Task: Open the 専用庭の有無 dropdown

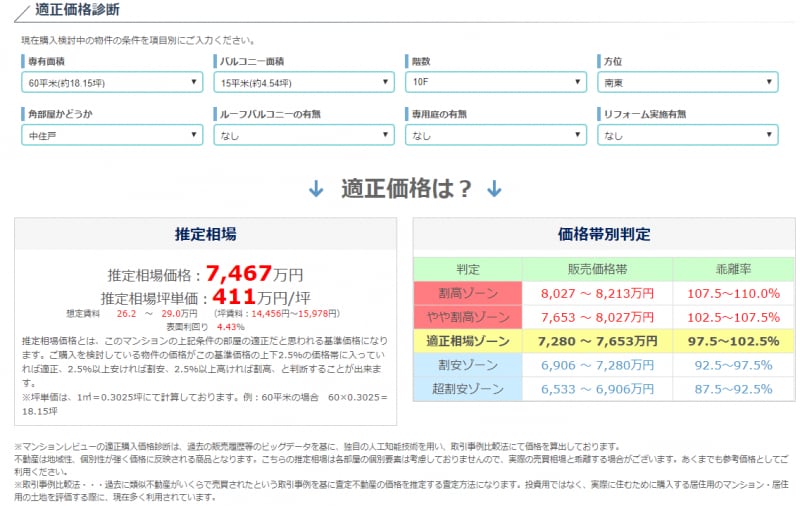Action: (496, 135)
